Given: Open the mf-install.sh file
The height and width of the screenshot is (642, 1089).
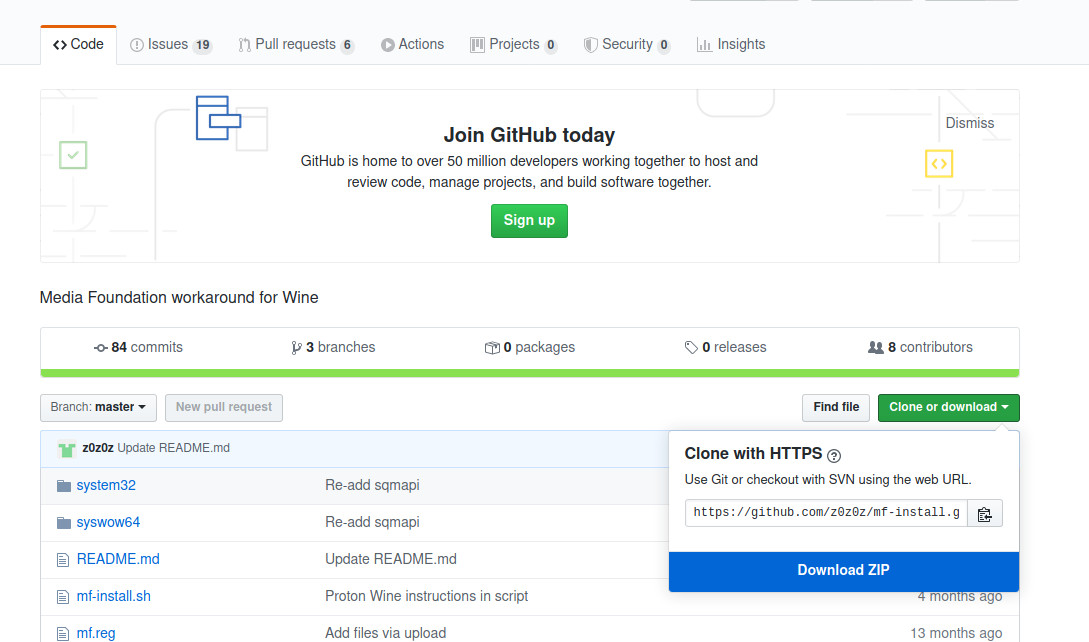Looking at the screenshot, I should pos(114,596).
